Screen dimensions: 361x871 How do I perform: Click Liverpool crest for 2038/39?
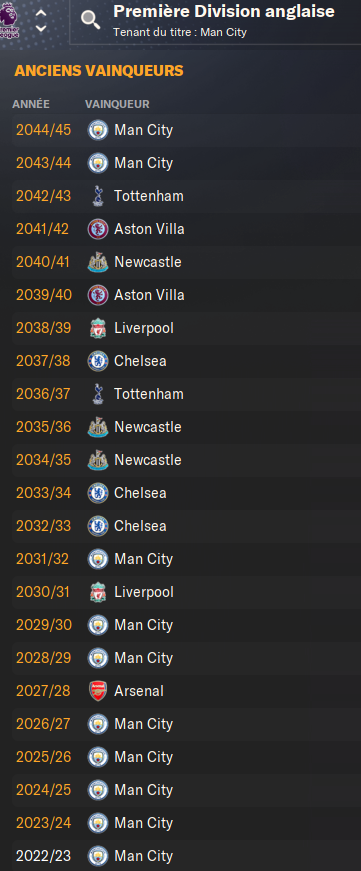tap(98, 328)
